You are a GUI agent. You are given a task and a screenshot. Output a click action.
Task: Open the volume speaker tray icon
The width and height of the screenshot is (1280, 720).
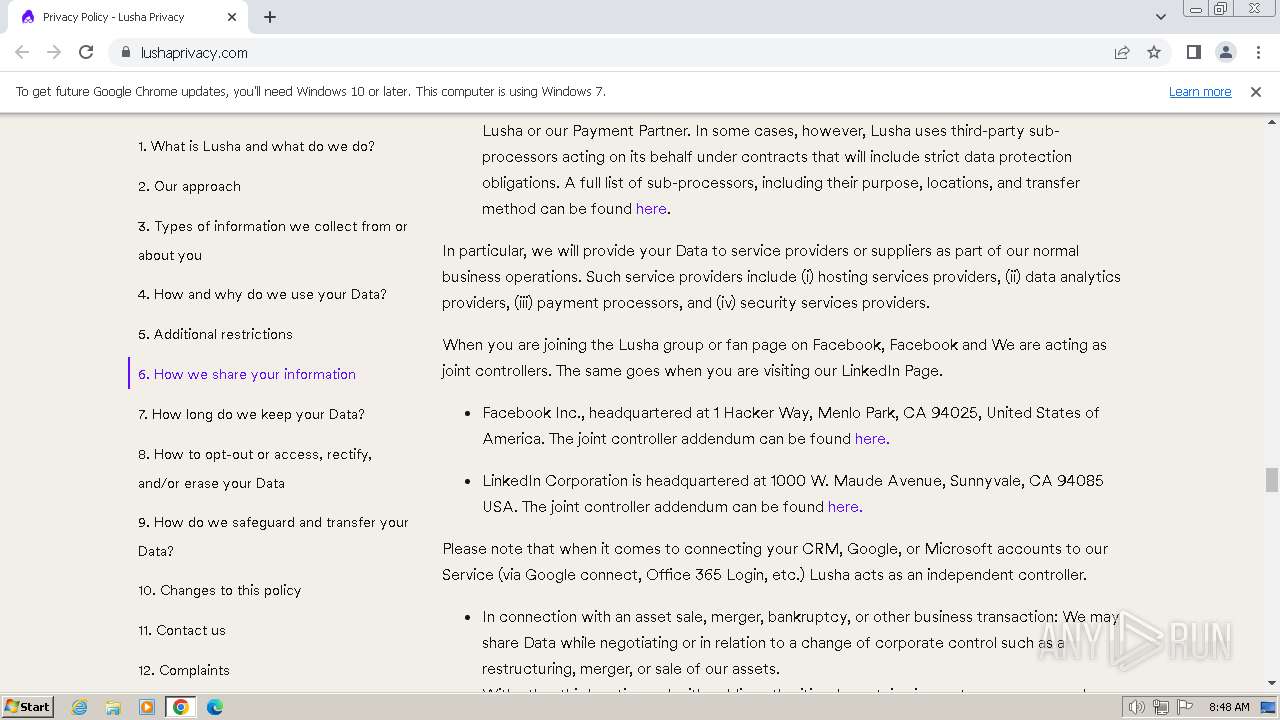pyautogui.click(x=1137, y=707)
